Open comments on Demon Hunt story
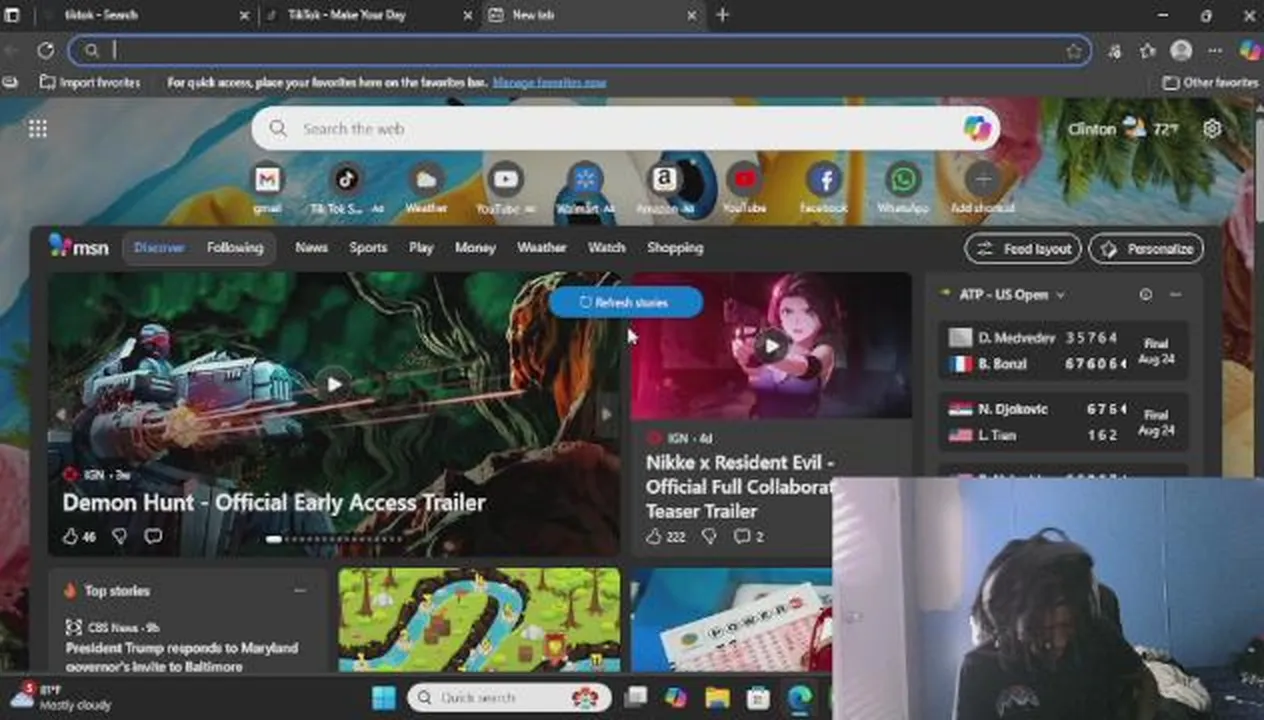1264x720 pixels. [x=153, y=537]
